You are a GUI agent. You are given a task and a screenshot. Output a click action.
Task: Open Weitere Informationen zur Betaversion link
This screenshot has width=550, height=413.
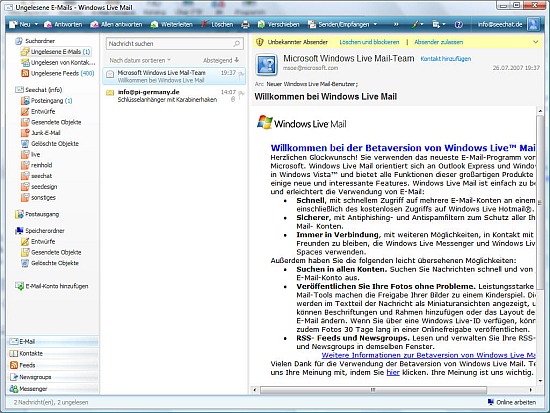click(x=428, y=355)
